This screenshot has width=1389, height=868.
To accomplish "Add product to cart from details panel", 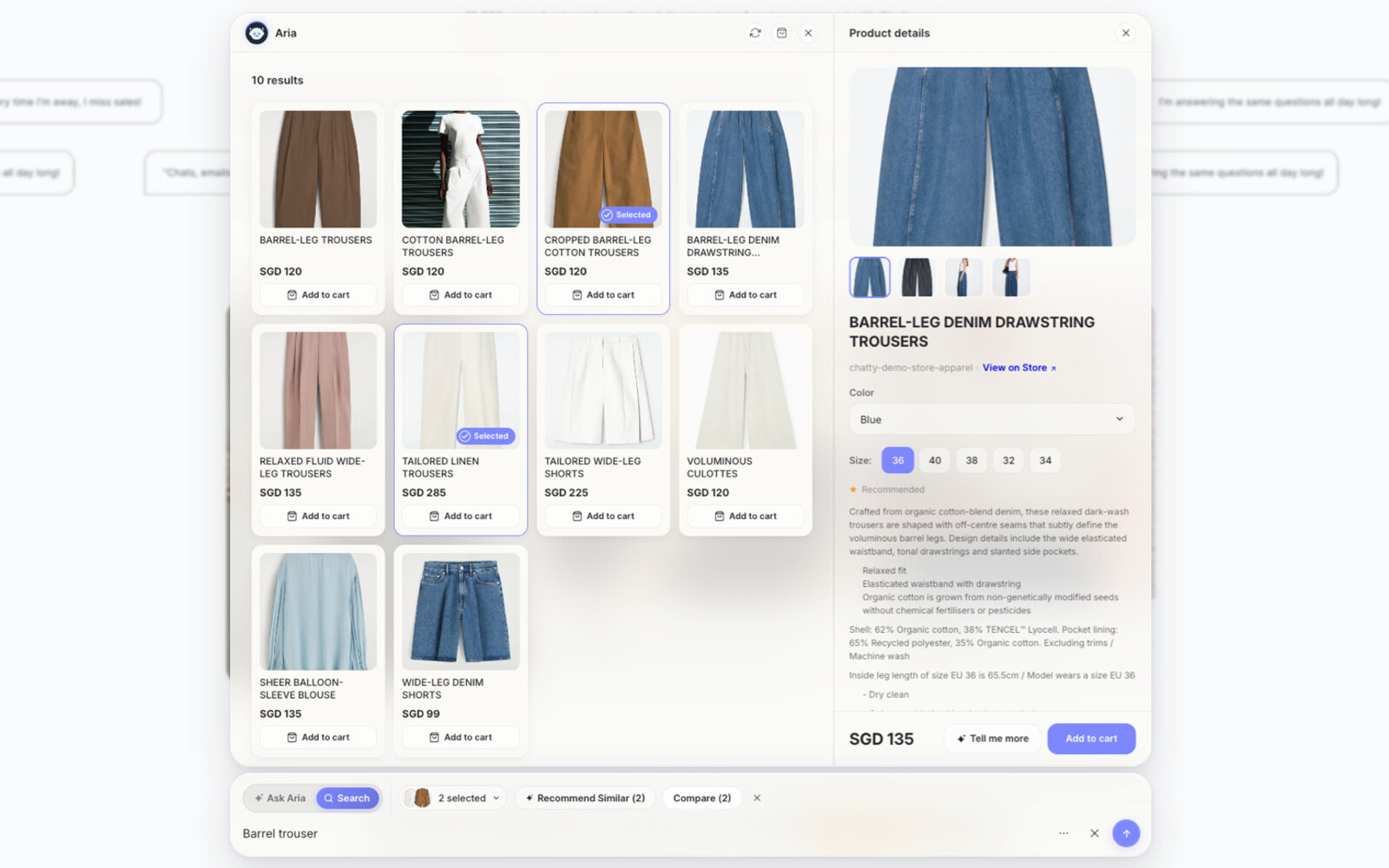I will [1091, 739].
